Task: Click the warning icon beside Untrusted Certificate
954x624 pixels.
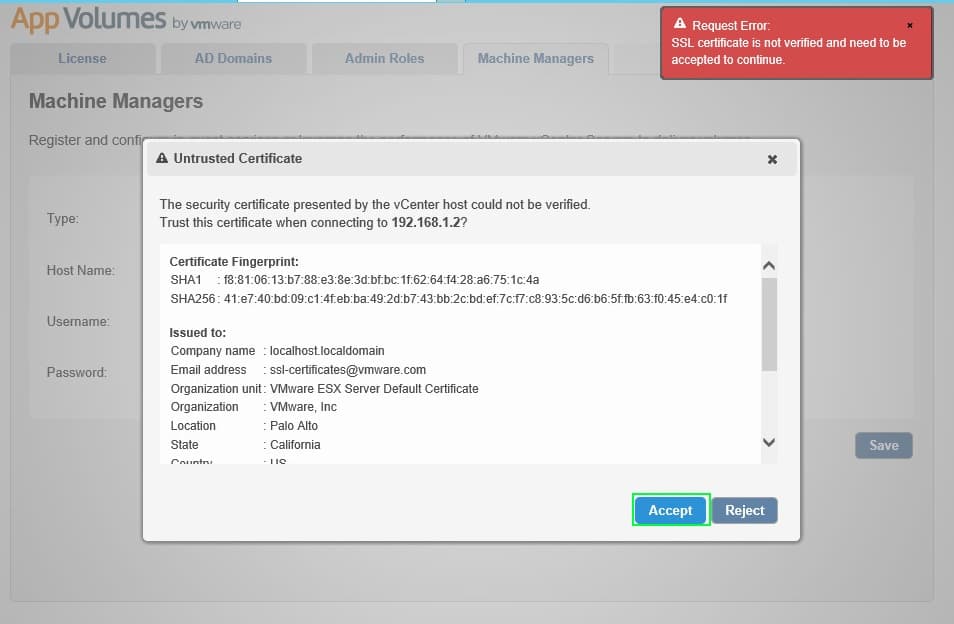Action: pyautogui.click(x=162, y=158)
